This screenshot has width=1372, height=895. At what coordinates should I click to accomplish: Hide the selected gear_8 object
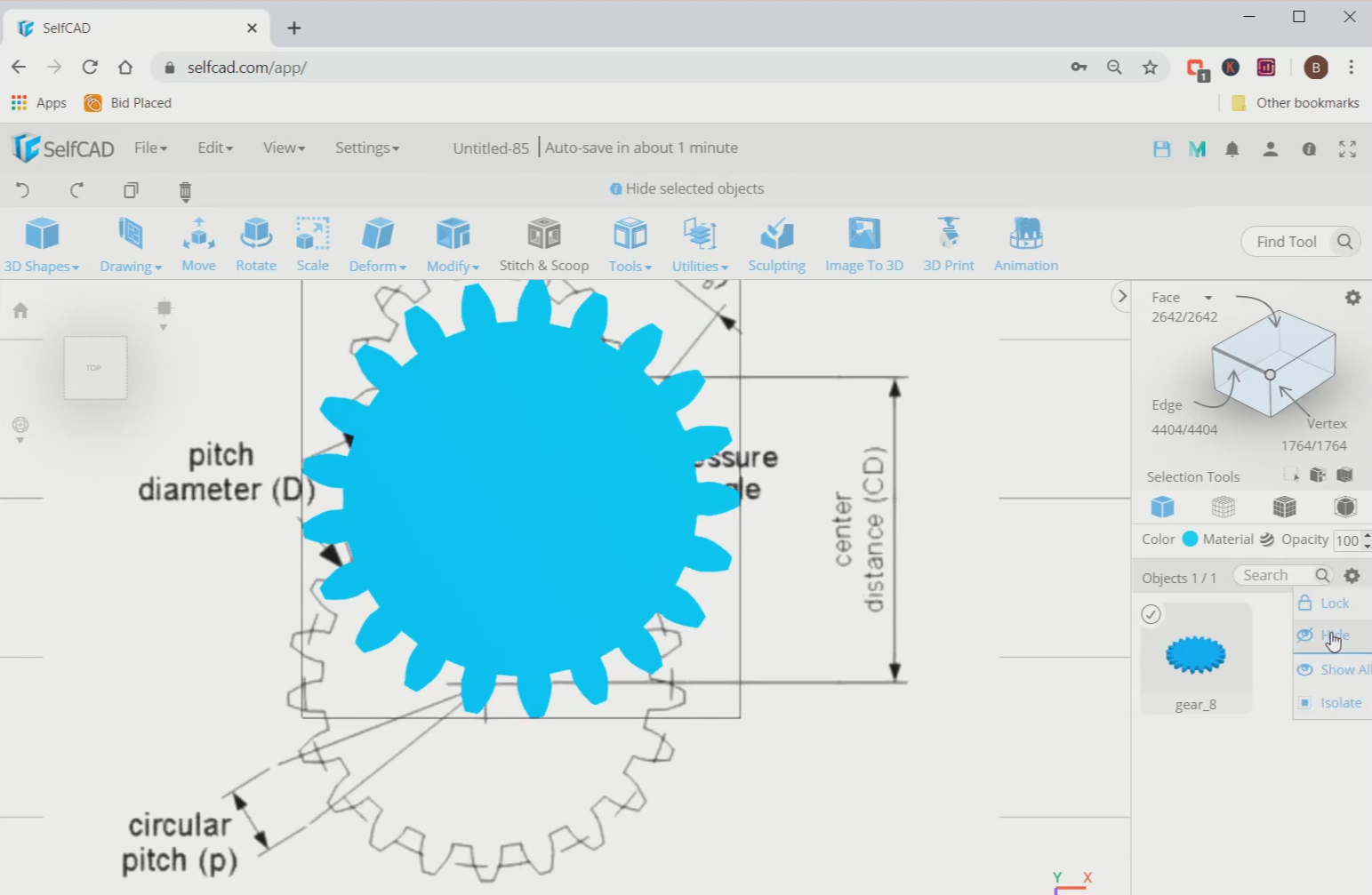1334,635
